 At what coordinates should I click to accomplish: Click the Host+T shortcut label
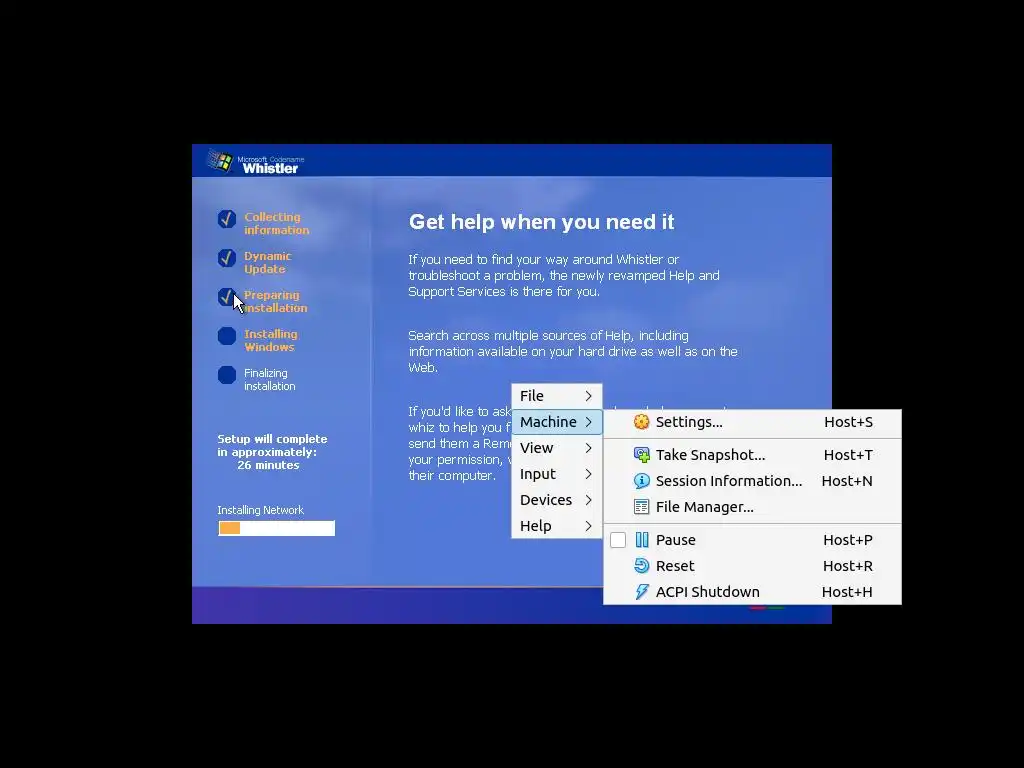[848, 455]
